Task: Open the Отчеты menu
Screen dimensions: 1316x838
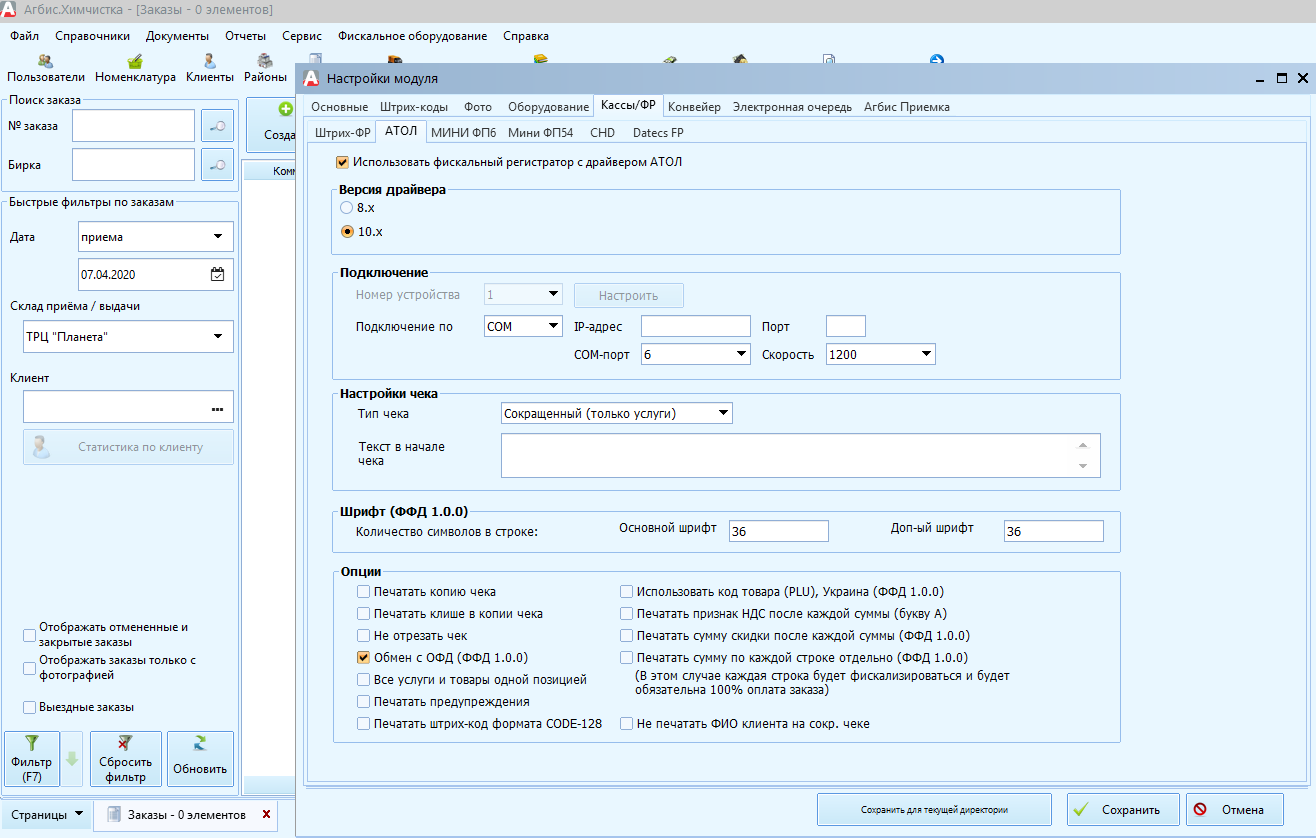Action: pos(245,36)
